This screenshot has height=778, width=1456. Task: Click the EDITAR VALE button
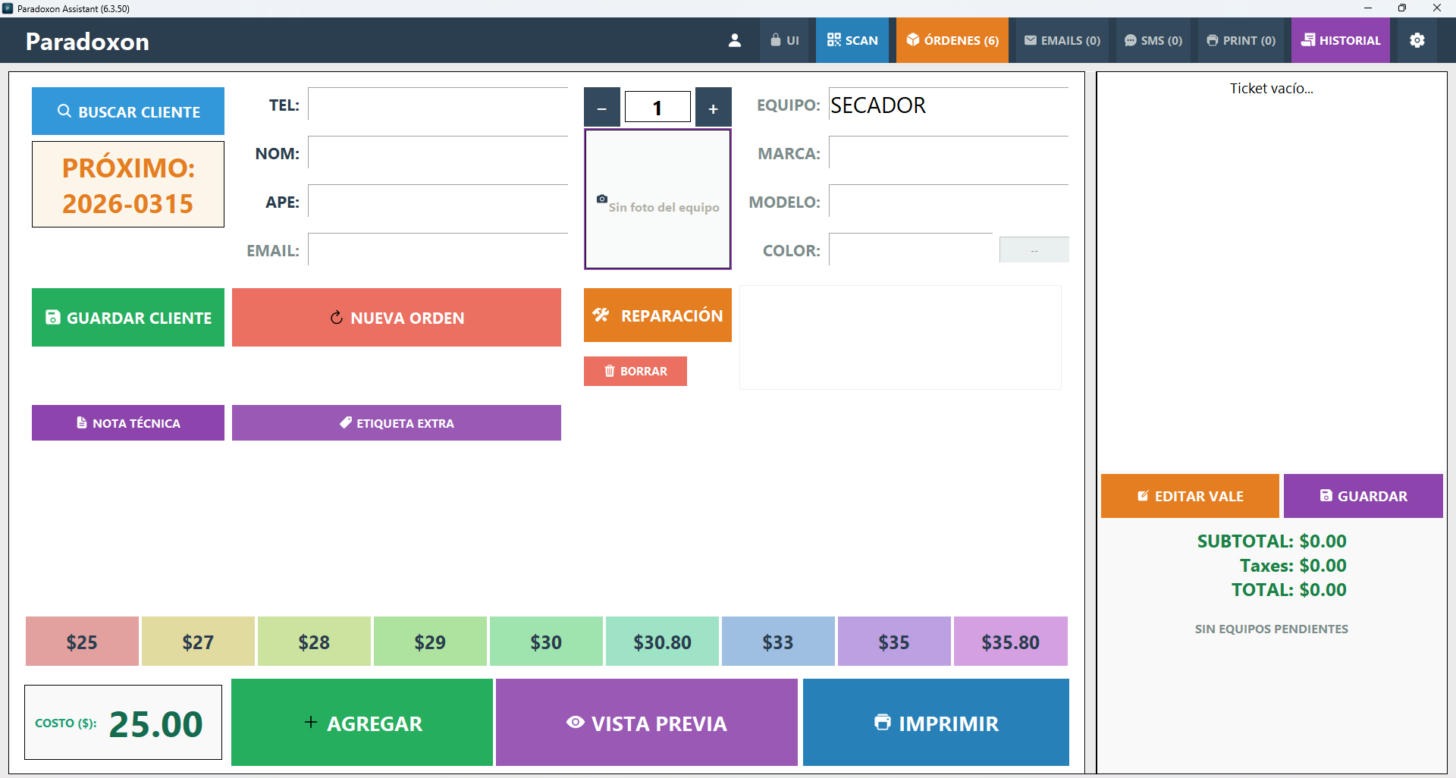click(x=1190, y=496)
